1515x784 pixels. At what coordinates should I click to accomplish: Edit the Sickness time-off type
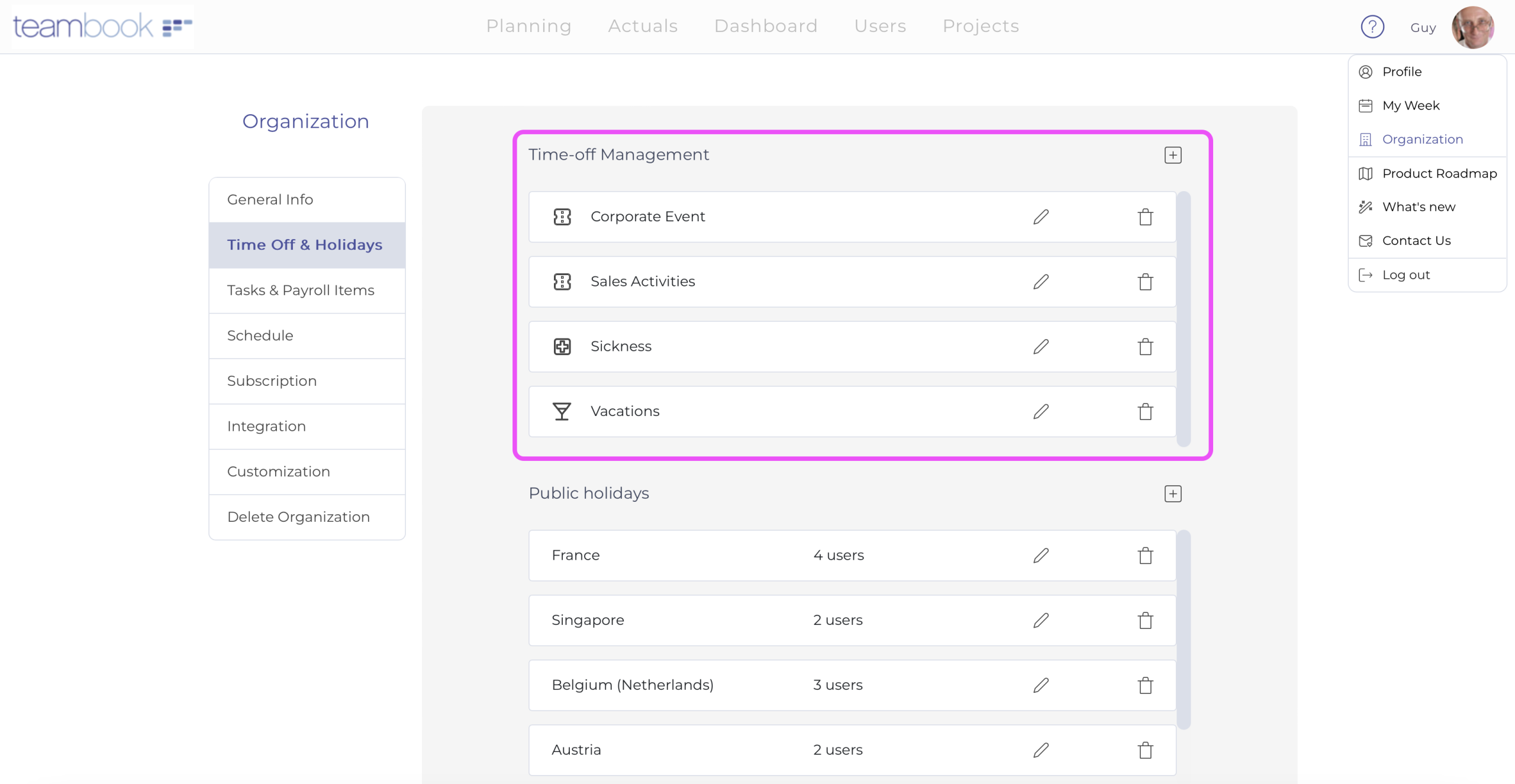(1041, 347)
